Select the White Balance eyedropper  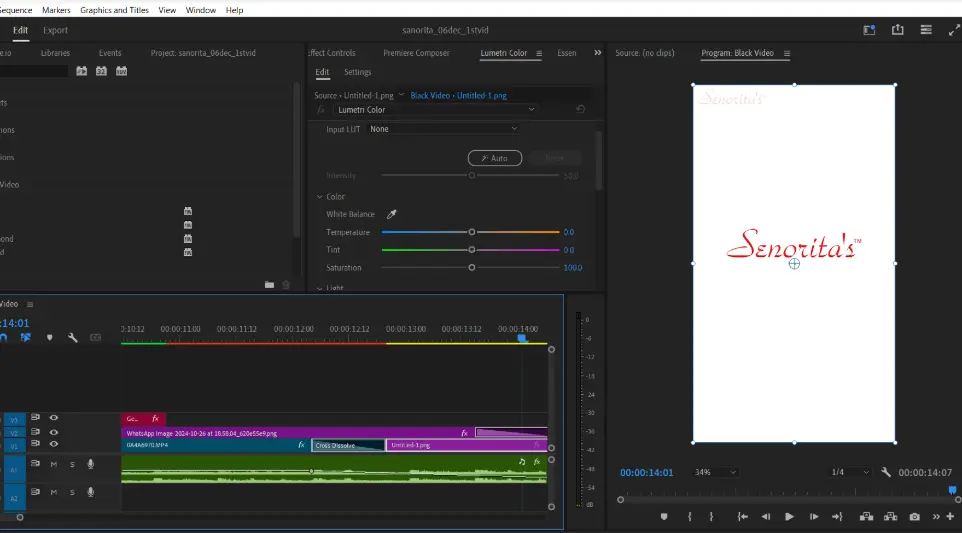point(391,214)
